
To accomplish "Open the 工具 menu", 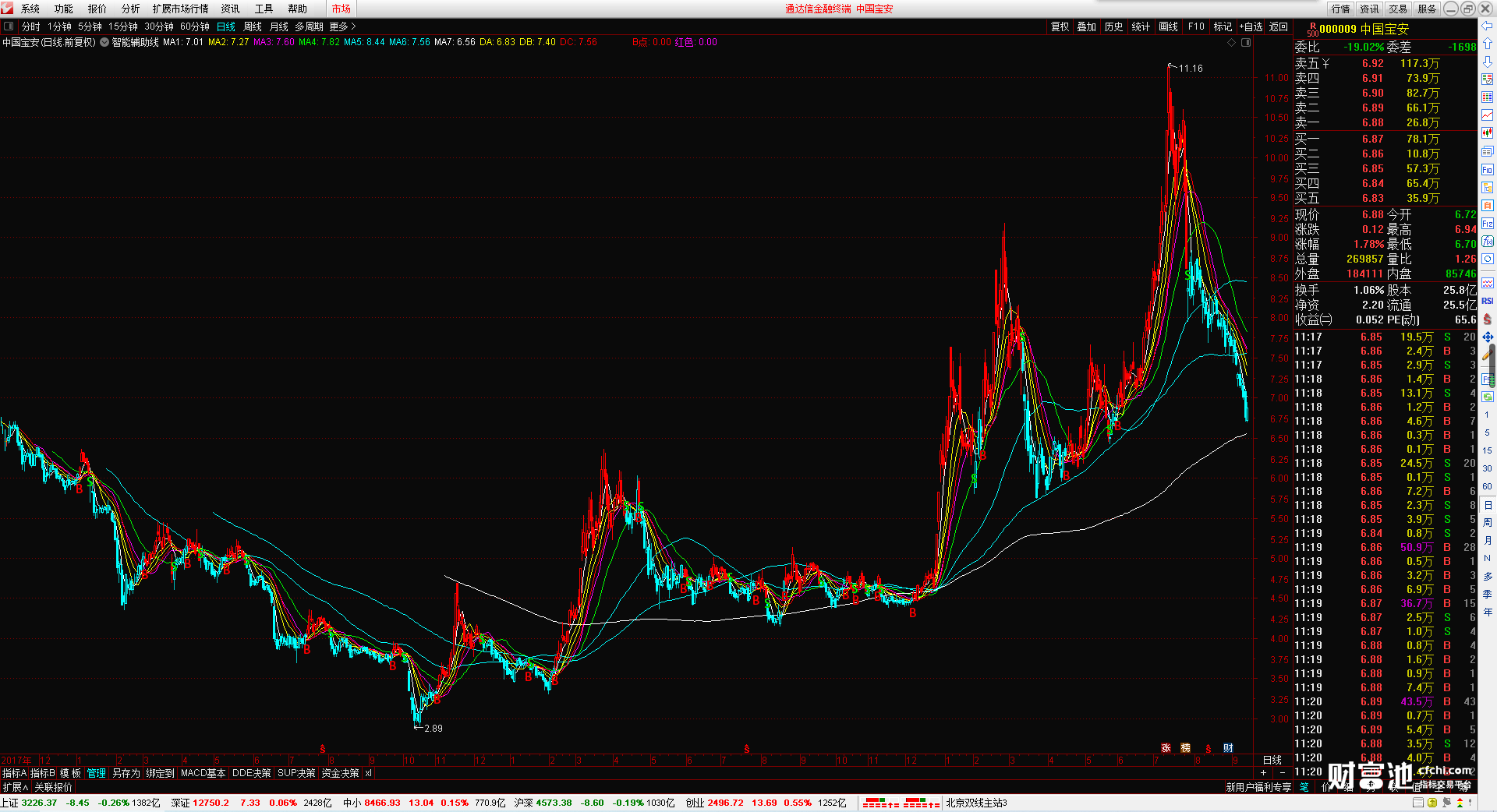I will point(264,9).
